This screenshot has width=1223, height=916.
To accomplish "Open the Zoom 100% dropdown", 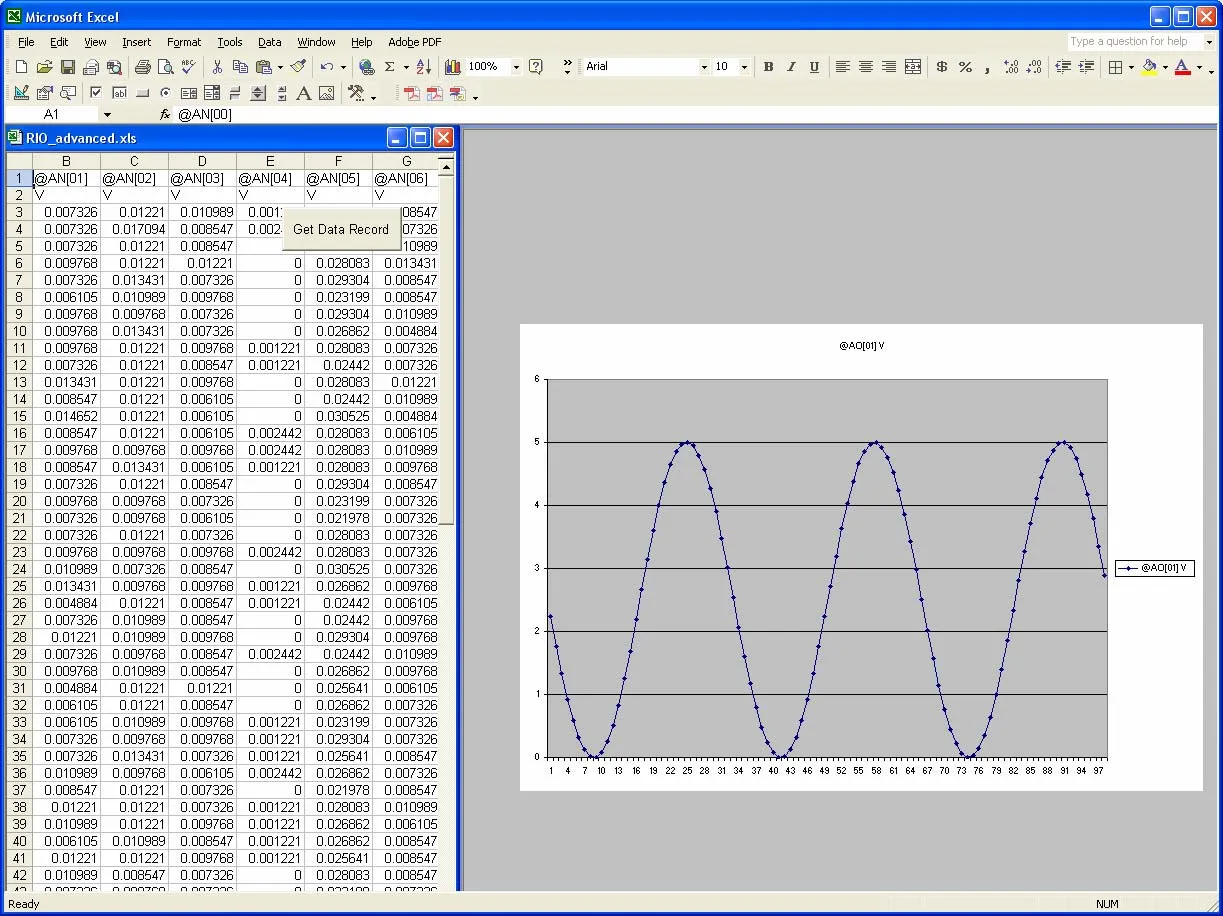I will click(516, 67).
